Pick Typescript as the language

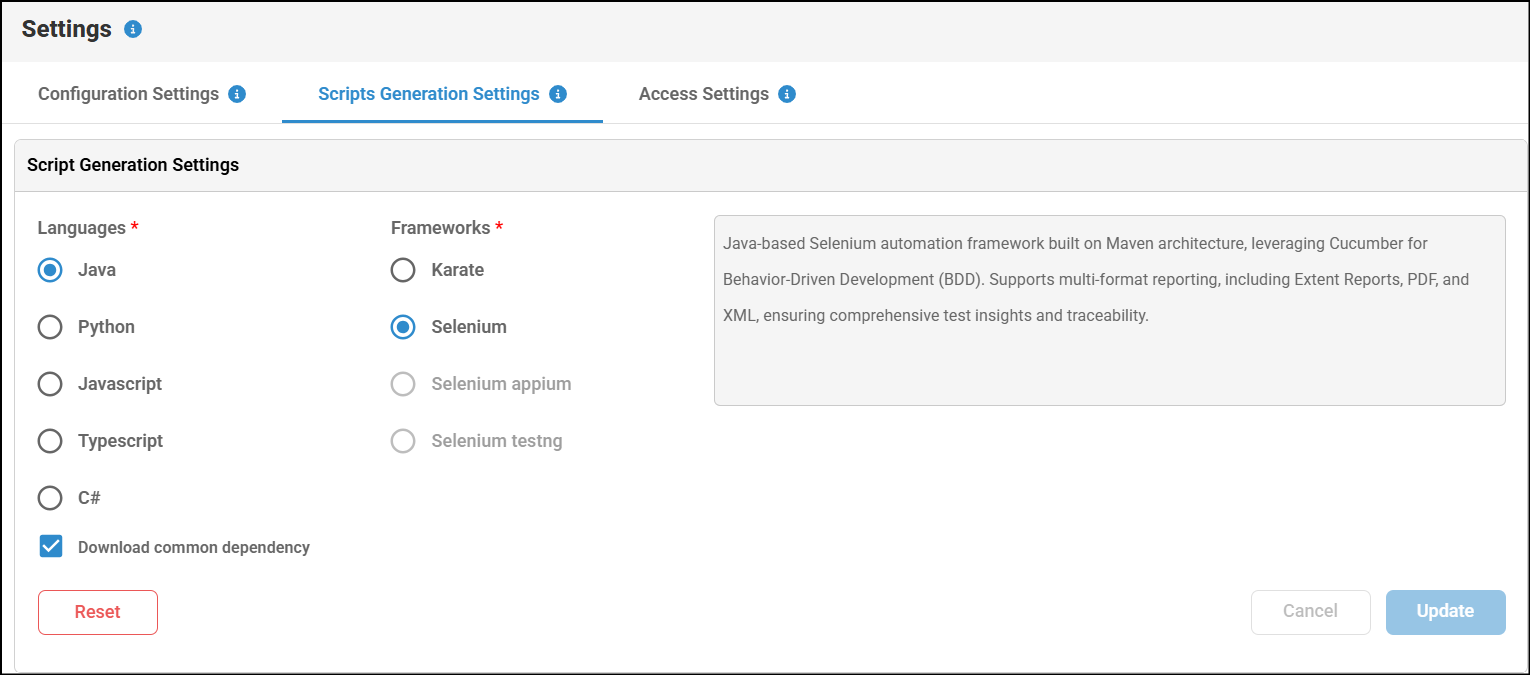tap(50, 441)
